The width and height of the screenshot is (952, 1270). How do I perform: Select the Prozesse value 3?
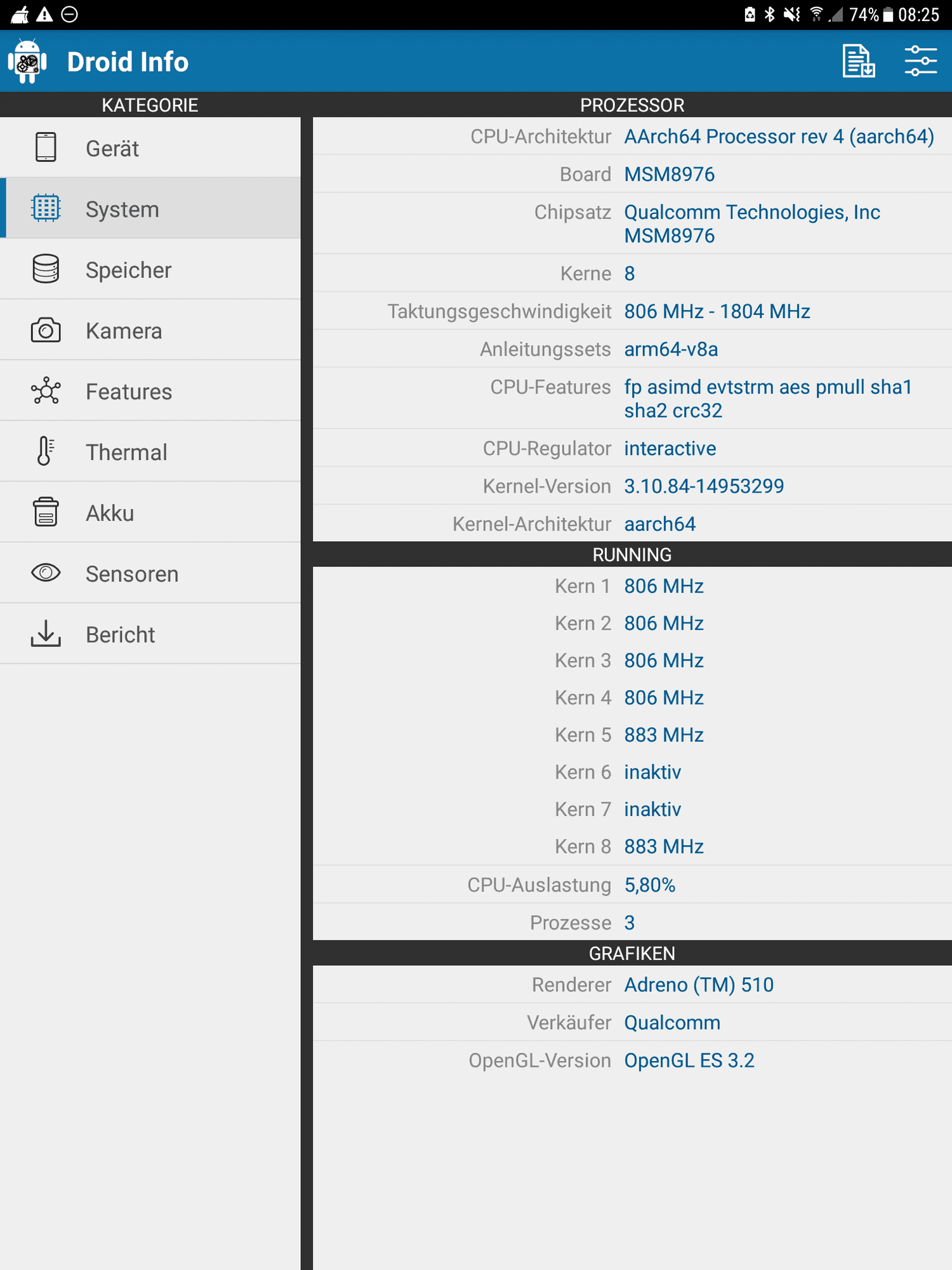click(629, 922)
